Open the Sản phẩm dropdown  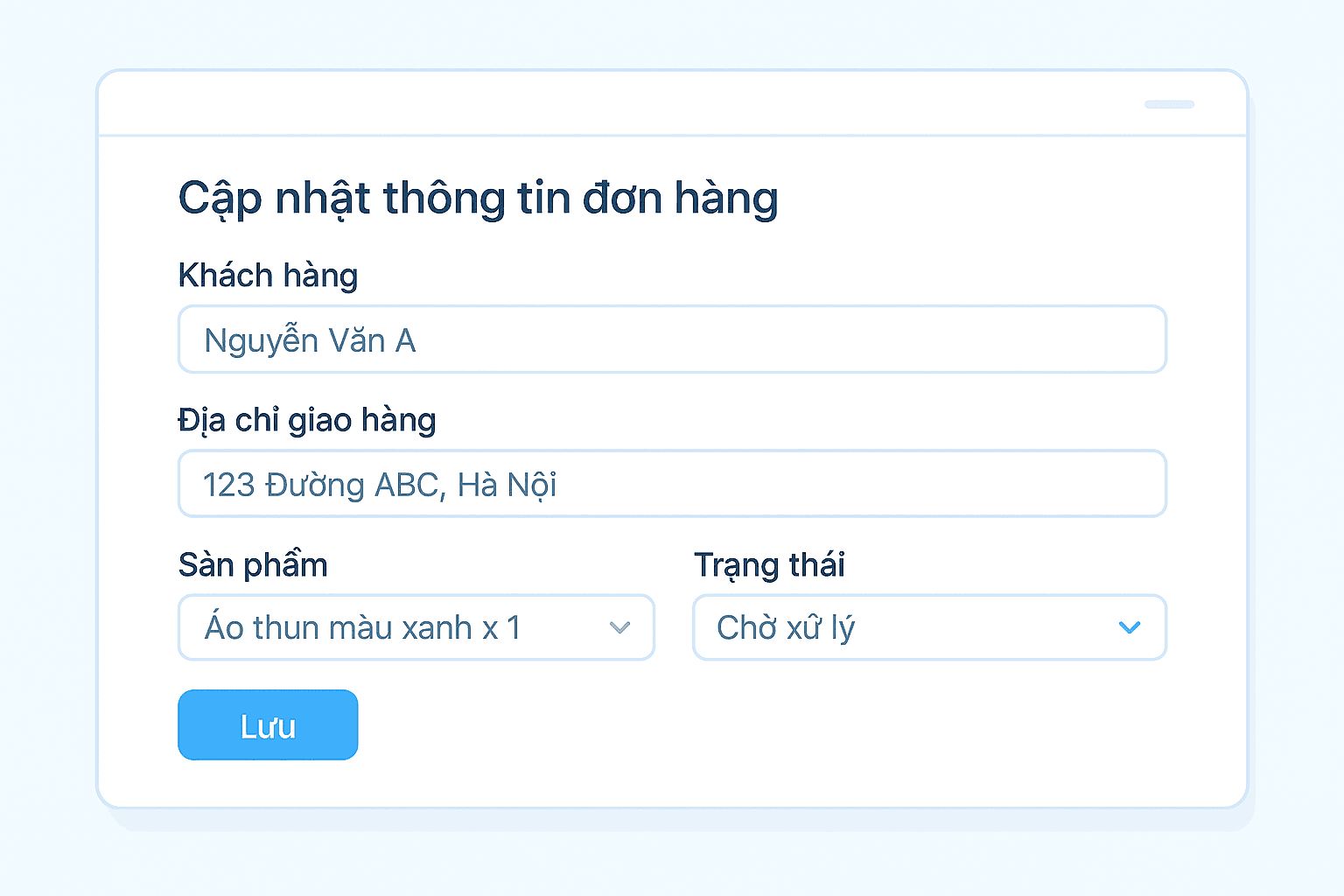point(416,627)
